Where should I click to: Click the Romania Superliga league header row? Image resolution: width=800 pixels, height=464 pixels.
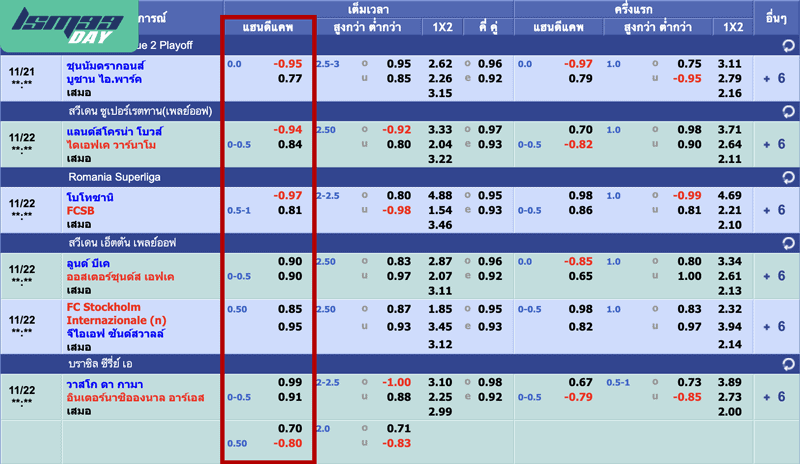click(400, 176)
